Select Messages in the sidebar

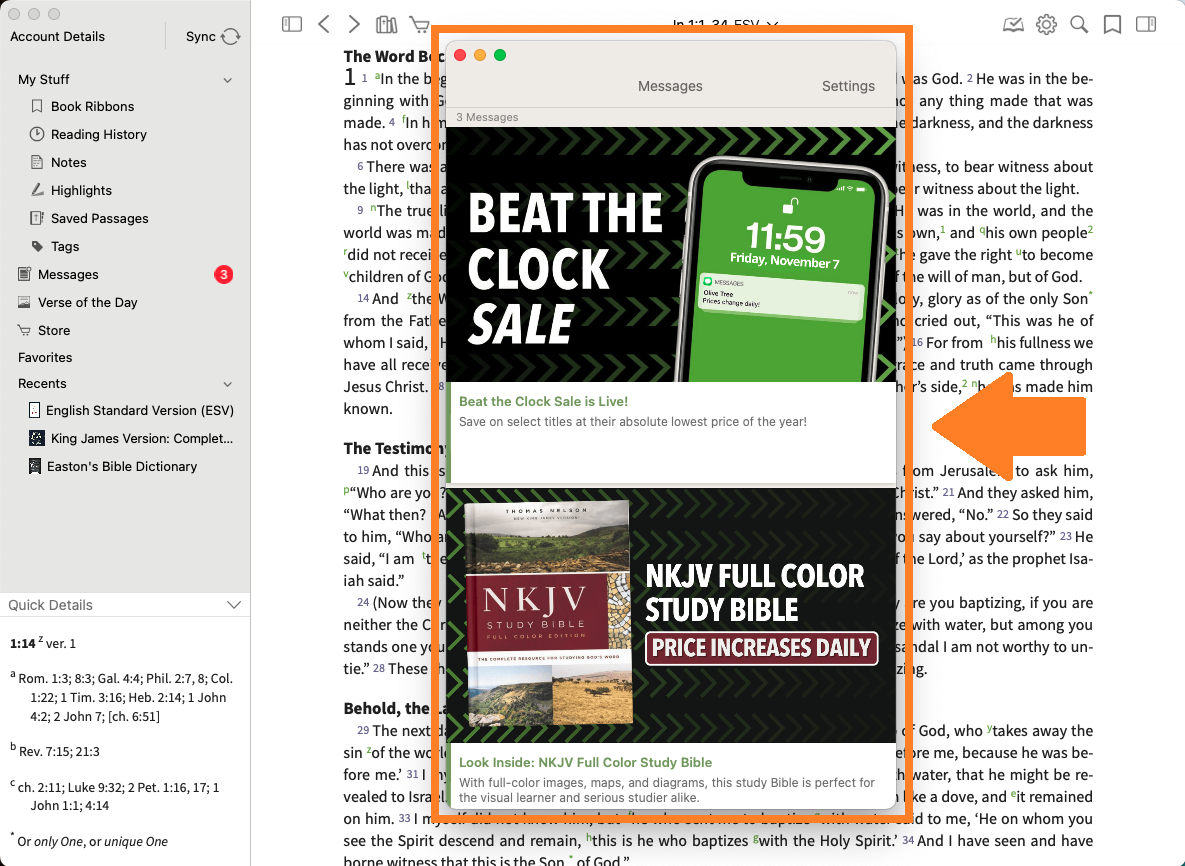68,274
